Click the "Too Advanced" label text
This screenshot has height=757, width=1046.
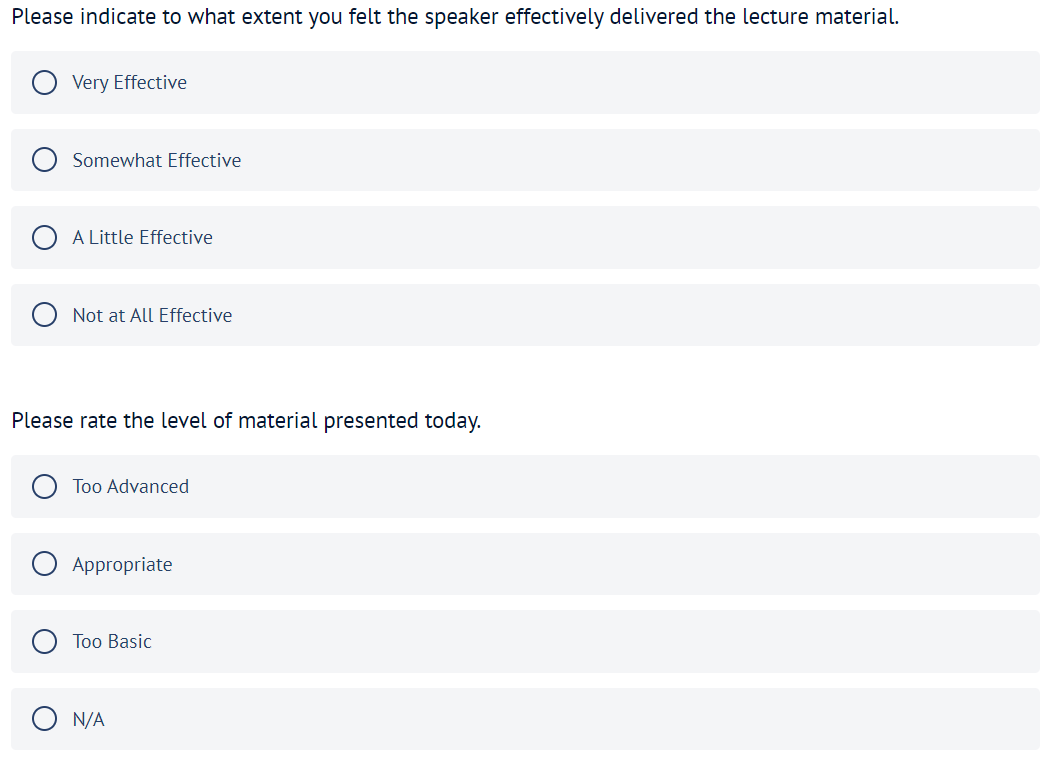click(130, 486)
